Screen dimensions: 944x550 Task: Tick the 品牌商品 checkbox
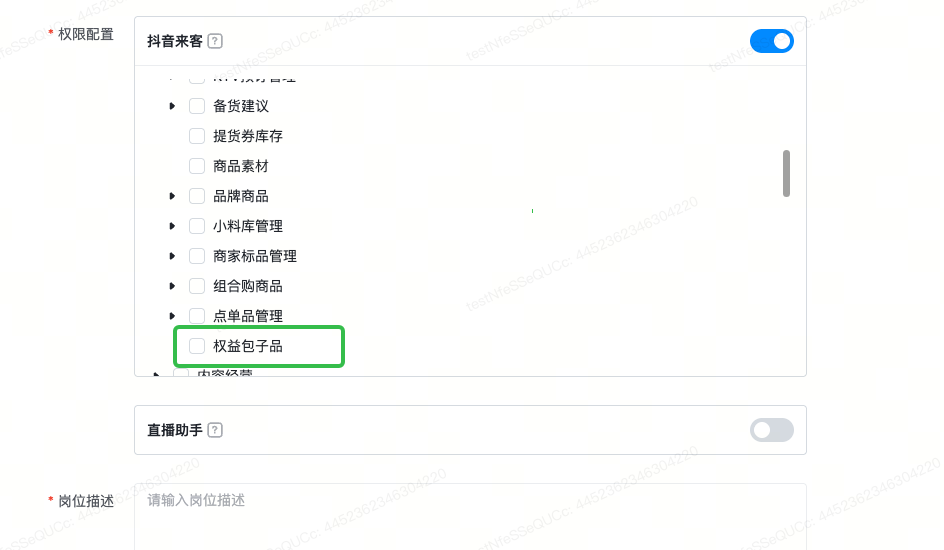[x=197, y=196]
